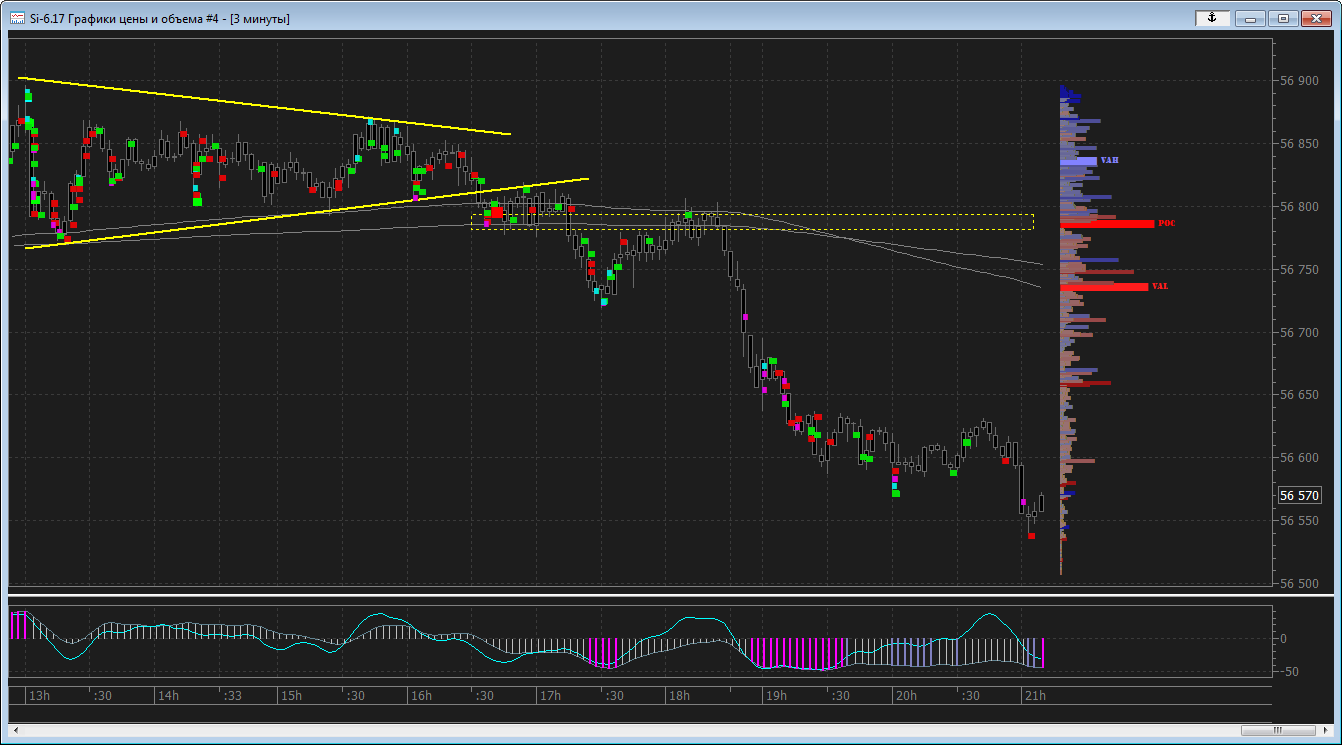Click the scrollbar left arrow

coord(15,729)
